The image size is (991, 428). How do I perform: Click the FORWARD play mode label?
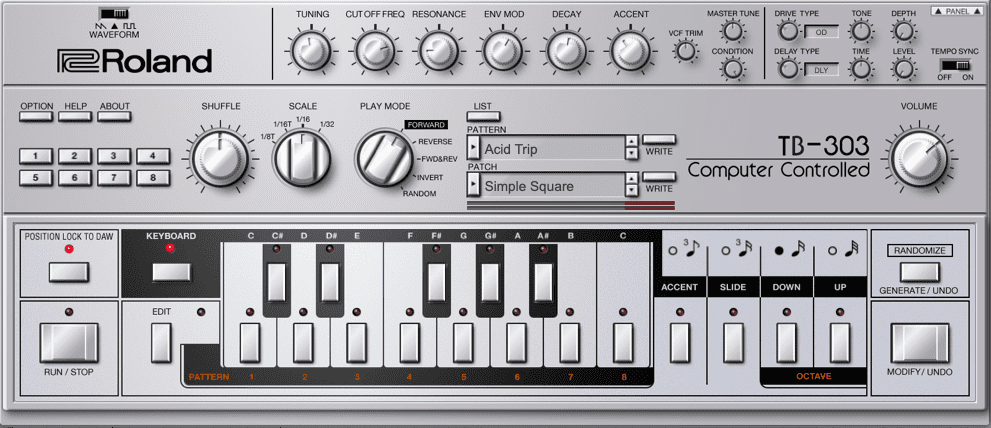(x=426, y=125)
